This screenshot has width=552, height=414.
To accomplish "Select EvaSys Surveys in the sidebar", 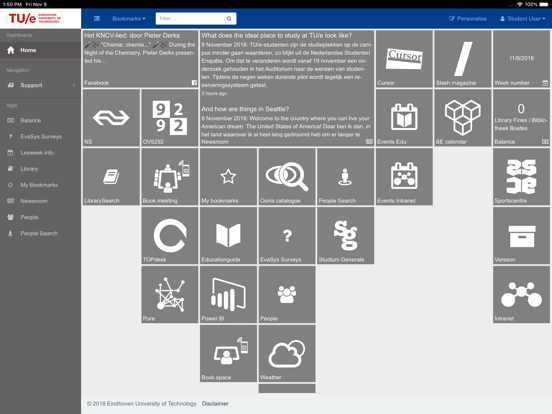I will coord(40,137).
